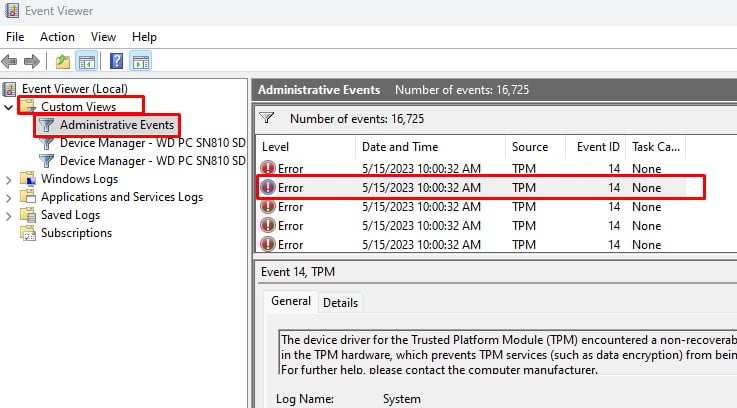Image resolution: width=737 pixels, height=408 pixels.
Task: Open the Help menu
Action: (x=144, y=37)
